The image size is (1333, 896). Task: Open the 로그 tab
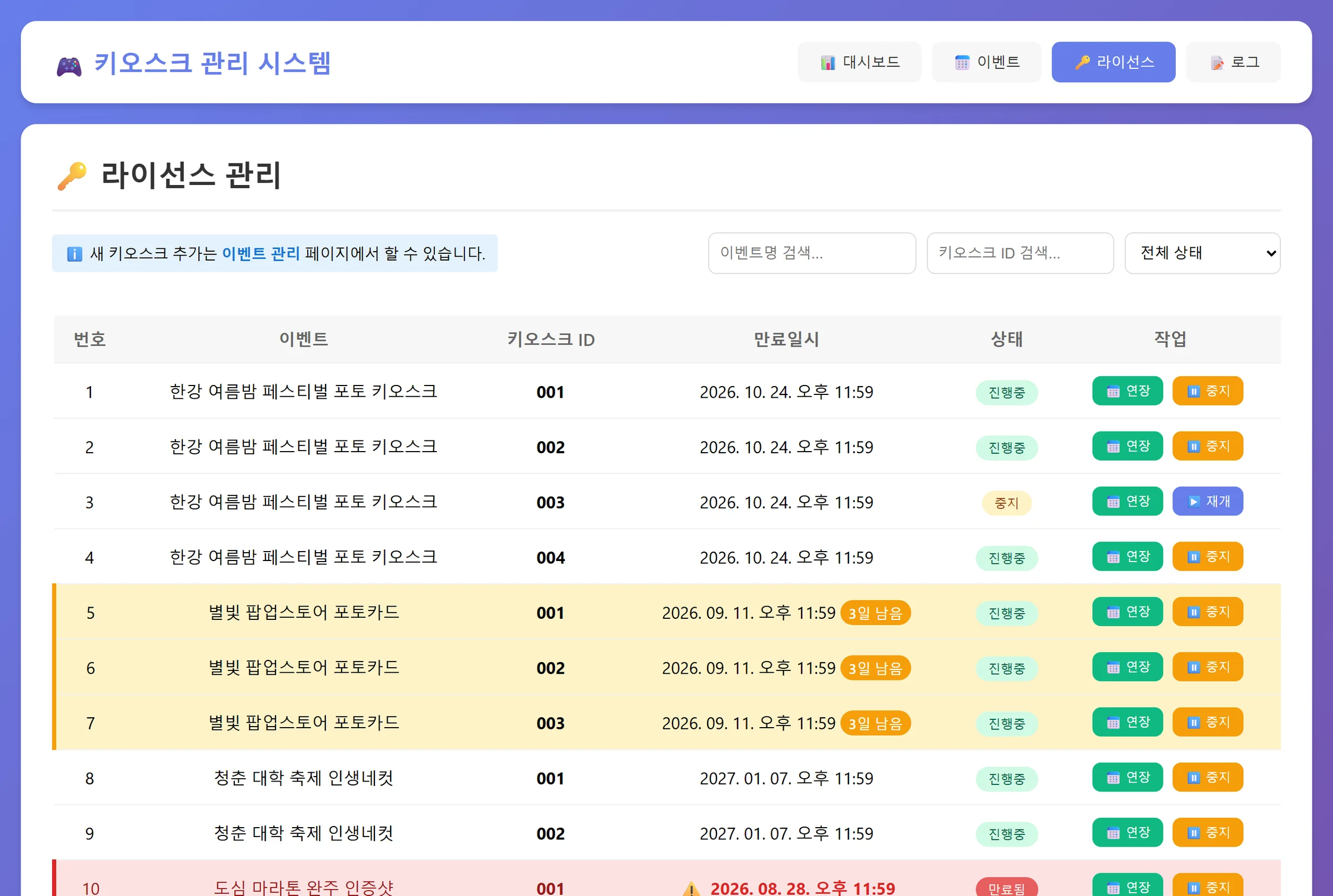point(1233,62)
